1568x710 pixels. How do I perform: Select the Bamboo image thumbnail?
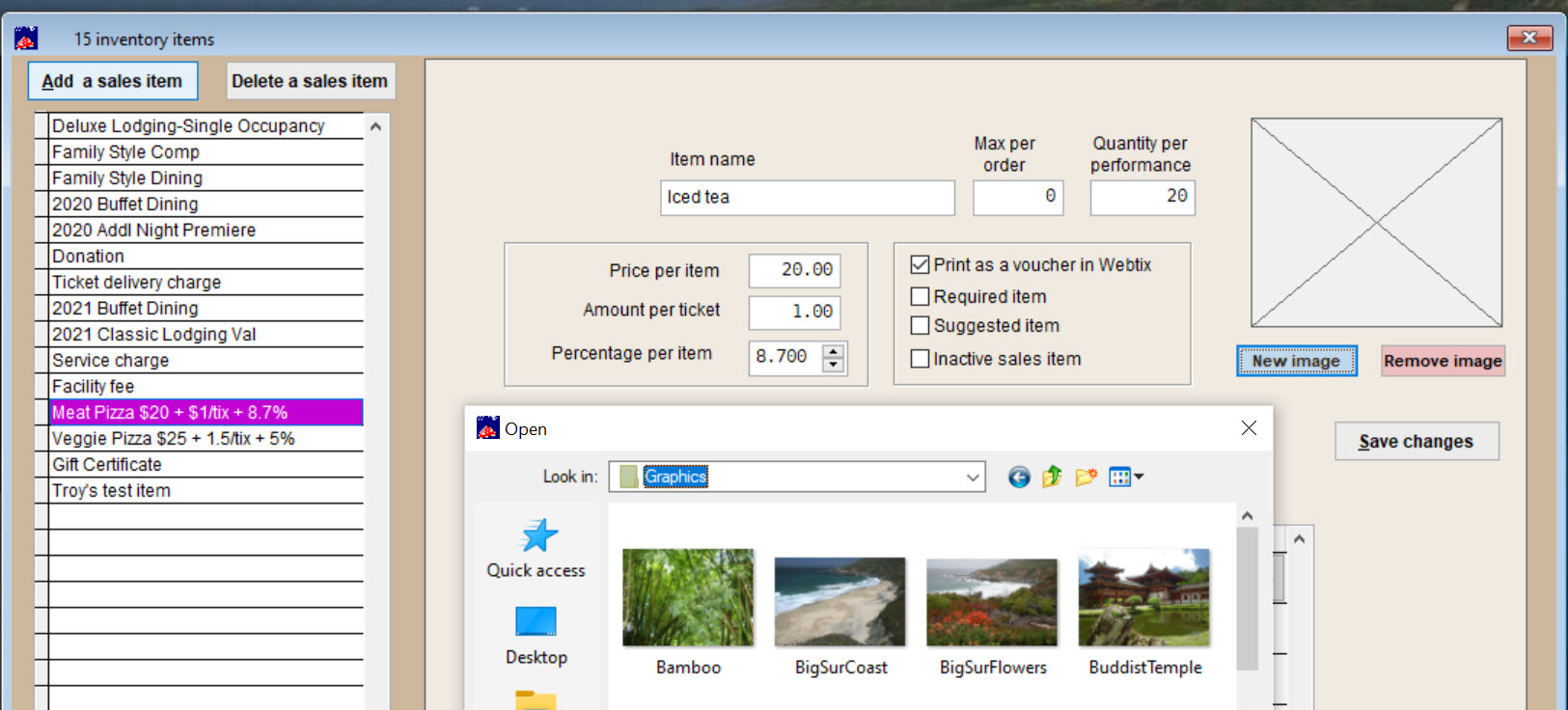point(688,598)
